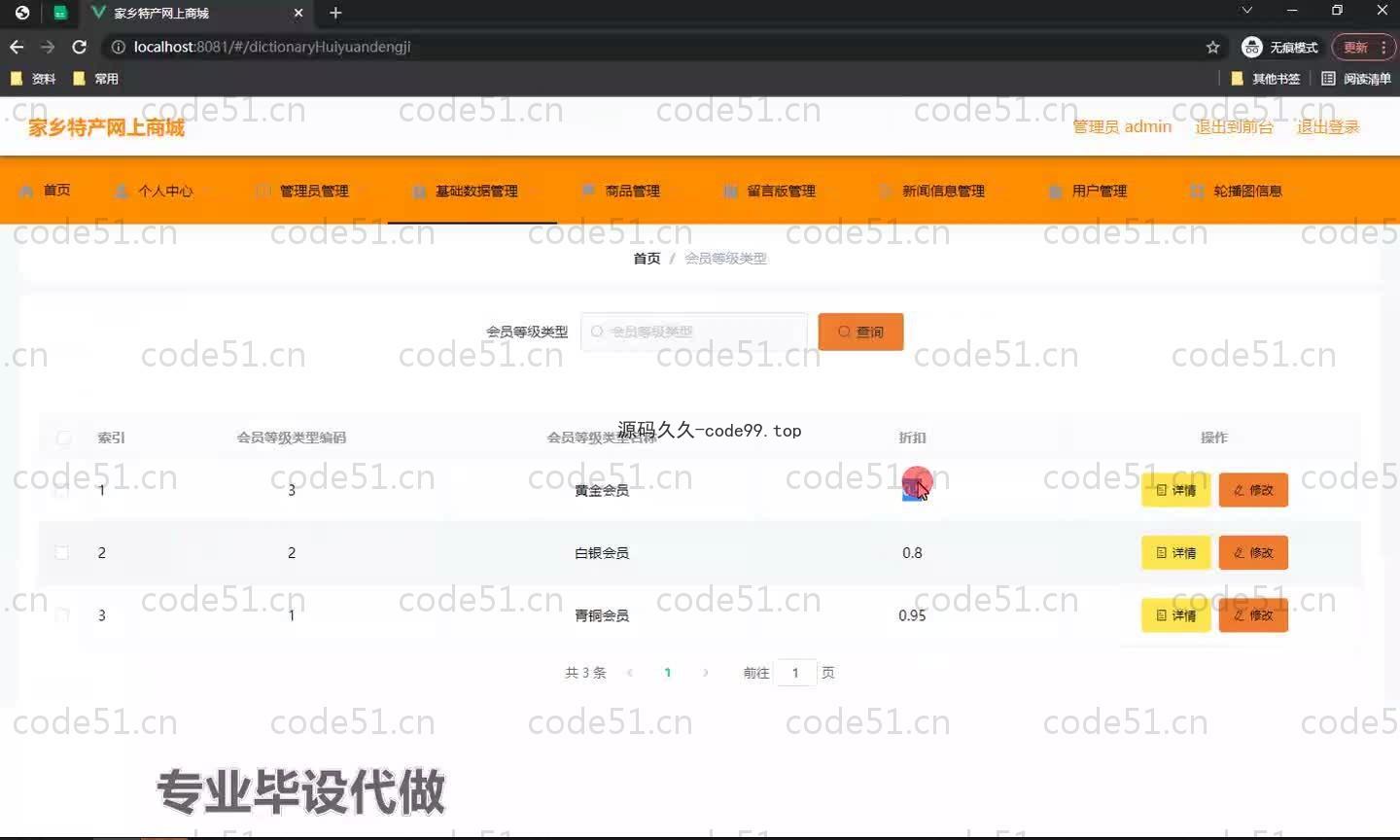The image size is (1400, 840).
Task: Go back with the browser back arrow
Action: 17,47
